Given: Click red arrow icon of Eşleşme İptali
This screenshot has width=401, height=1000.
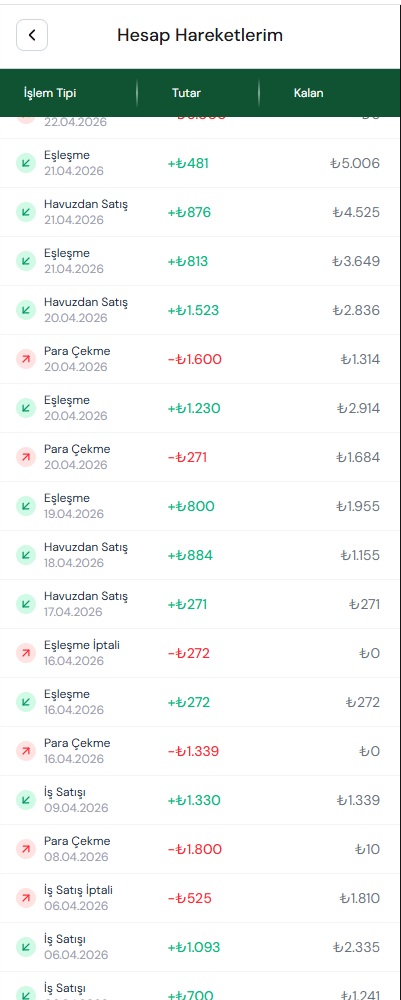Looking at the screenshot, I should coord(26,653).
